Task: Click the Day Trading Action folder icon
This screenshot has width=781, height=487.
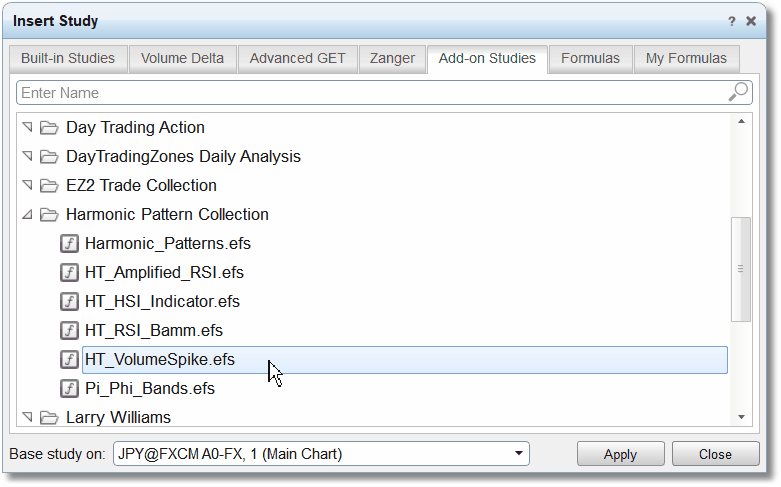Action: pos(49,127)
